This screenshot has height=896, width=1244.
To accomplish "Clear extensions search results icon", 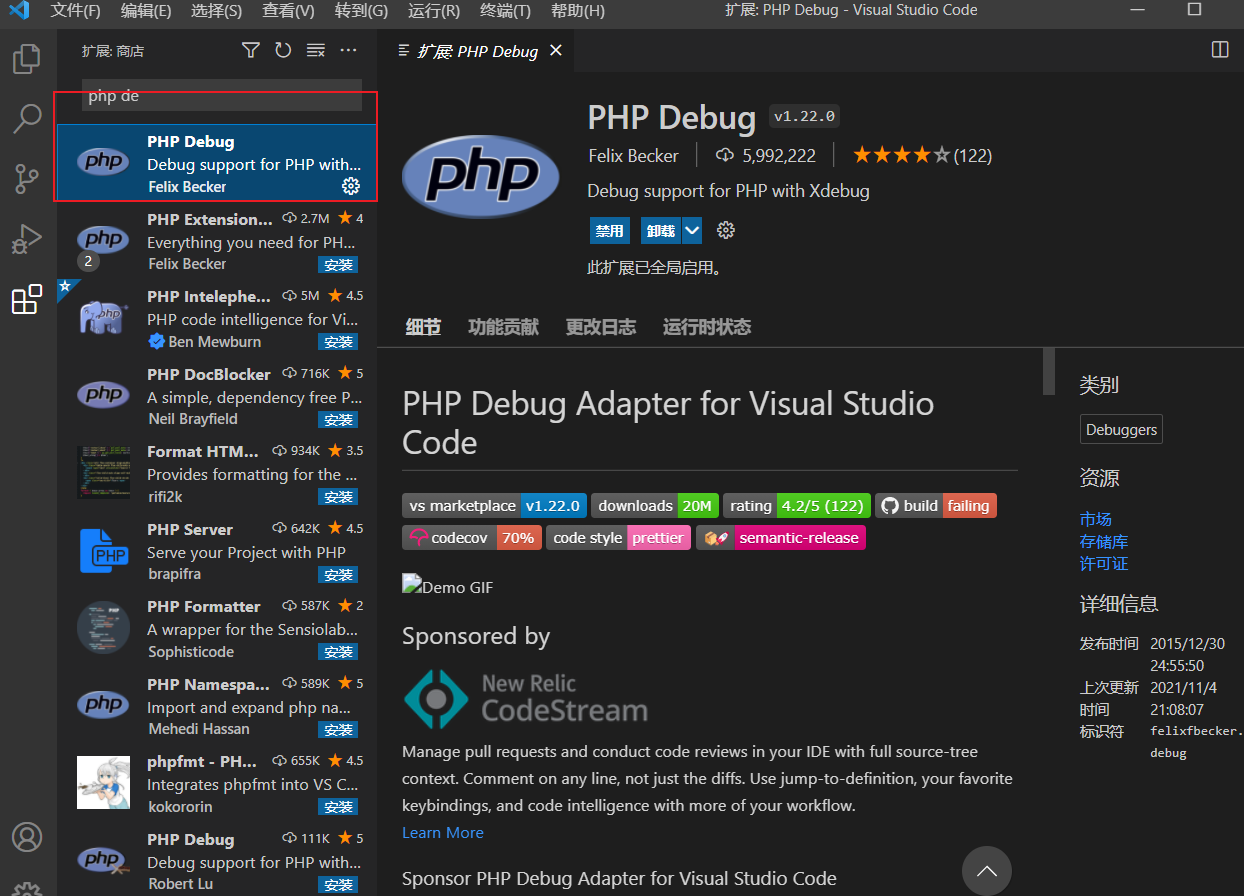I will point(315,50).
